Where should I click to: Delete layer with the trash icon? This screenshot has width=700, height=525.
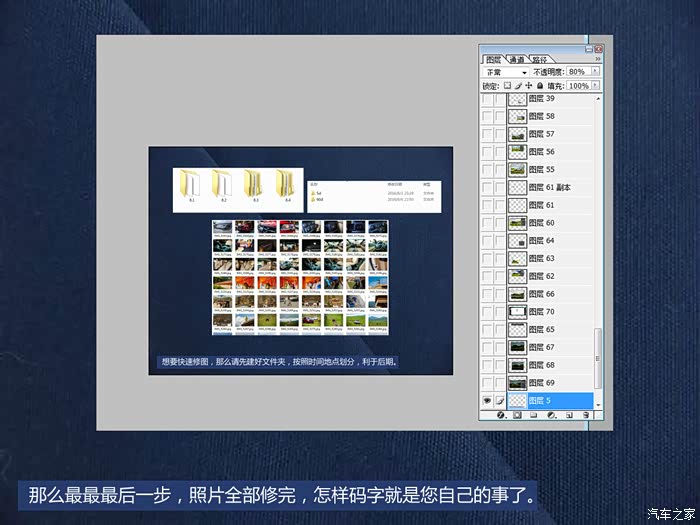click(x=586, y=414)
